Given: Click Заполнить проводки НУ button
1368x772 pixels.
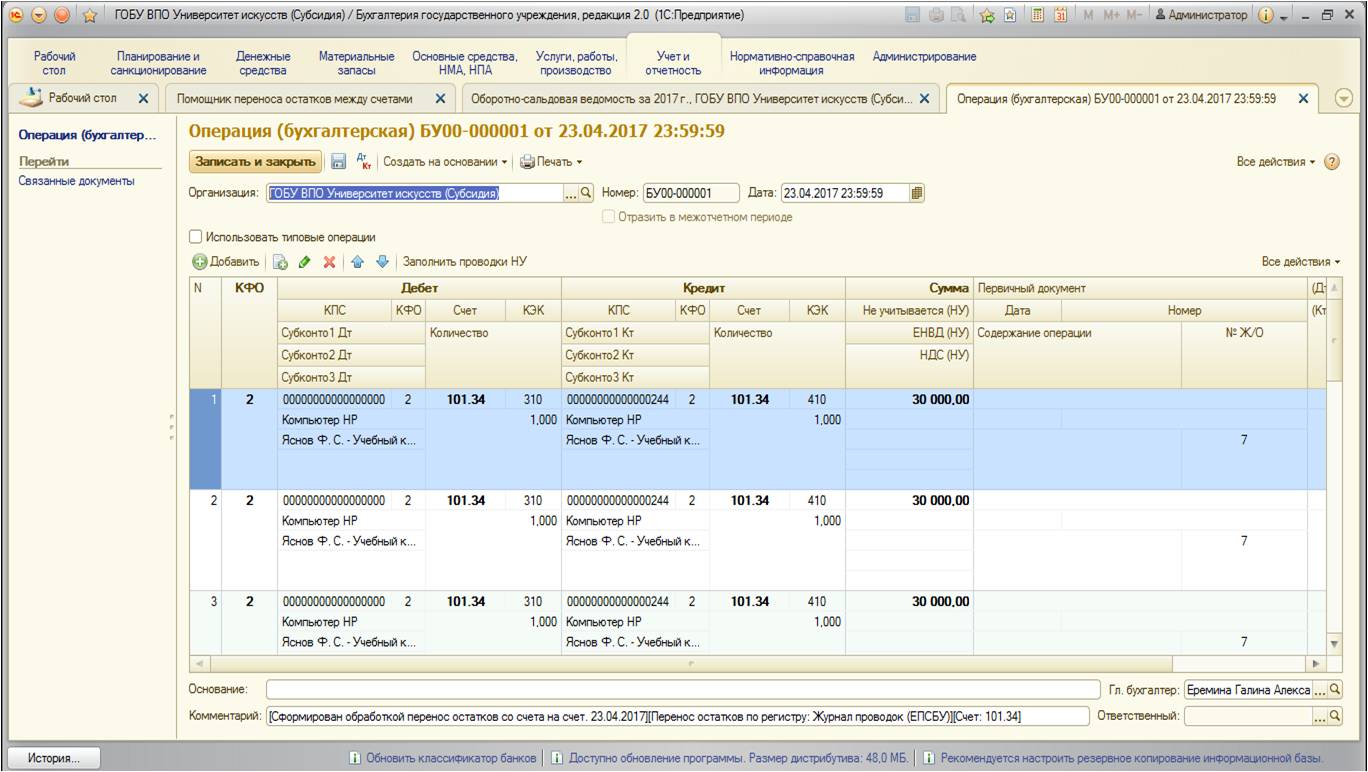Looking at the screenshot, I should 464,262.
